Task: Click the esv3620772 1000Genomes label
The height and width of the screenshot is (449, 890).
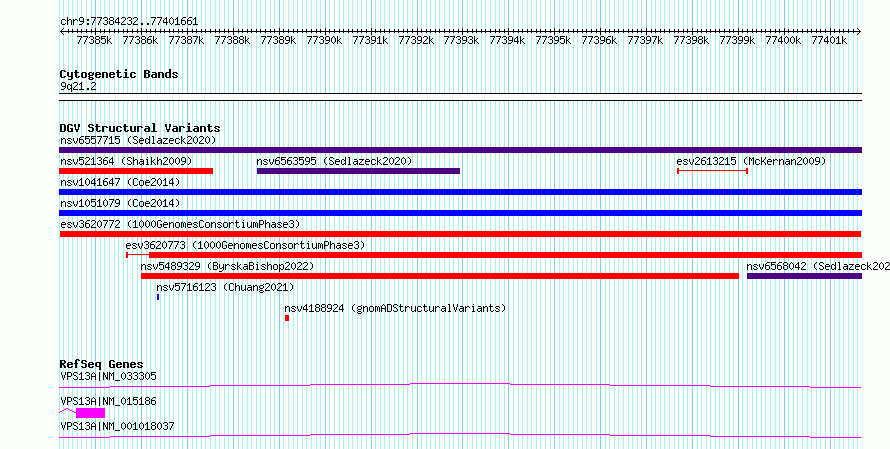Action: point(180,224)
